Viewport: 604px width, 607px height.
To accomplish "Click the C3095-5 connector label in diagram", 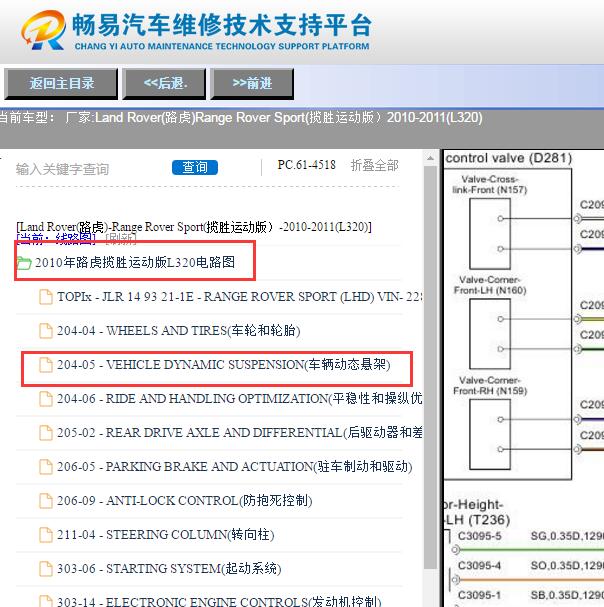I will (x=479, y=536).
